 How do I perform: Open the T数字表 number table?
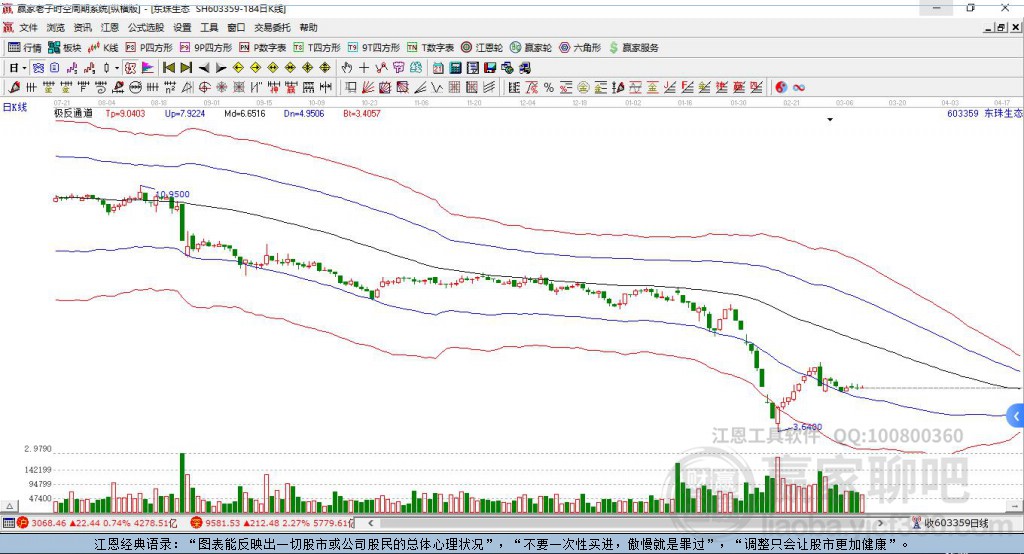click(x=430, y=48)
